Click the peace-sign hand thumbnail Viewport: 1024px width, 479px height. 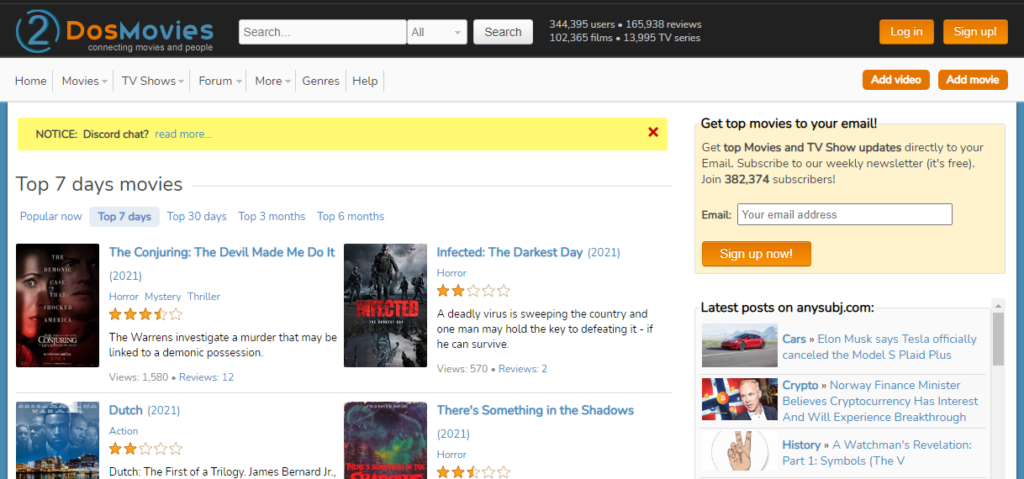tap(740, 451)
